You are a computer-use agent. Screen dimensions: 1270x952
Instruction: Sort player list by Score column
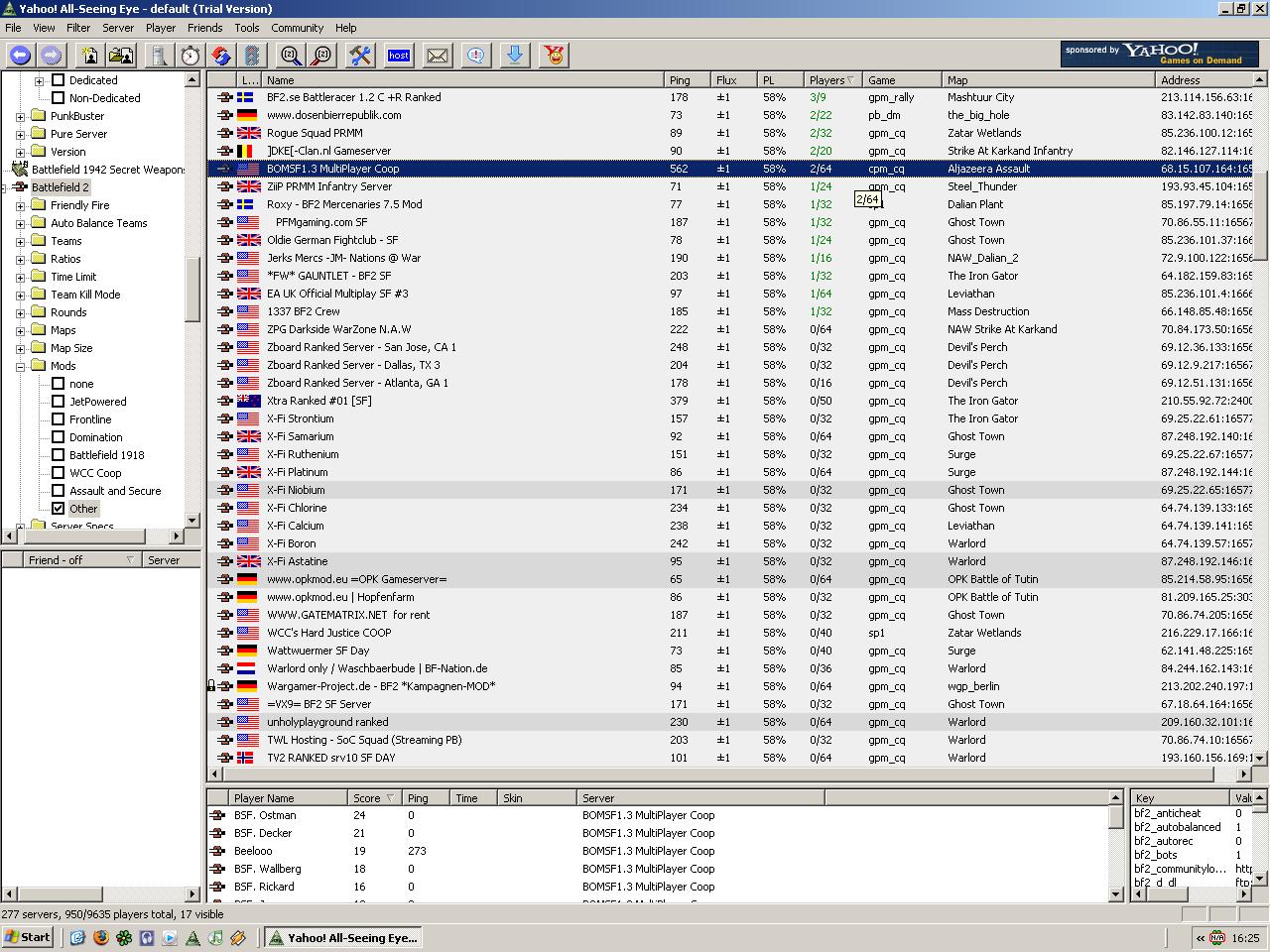coord(375,798)
